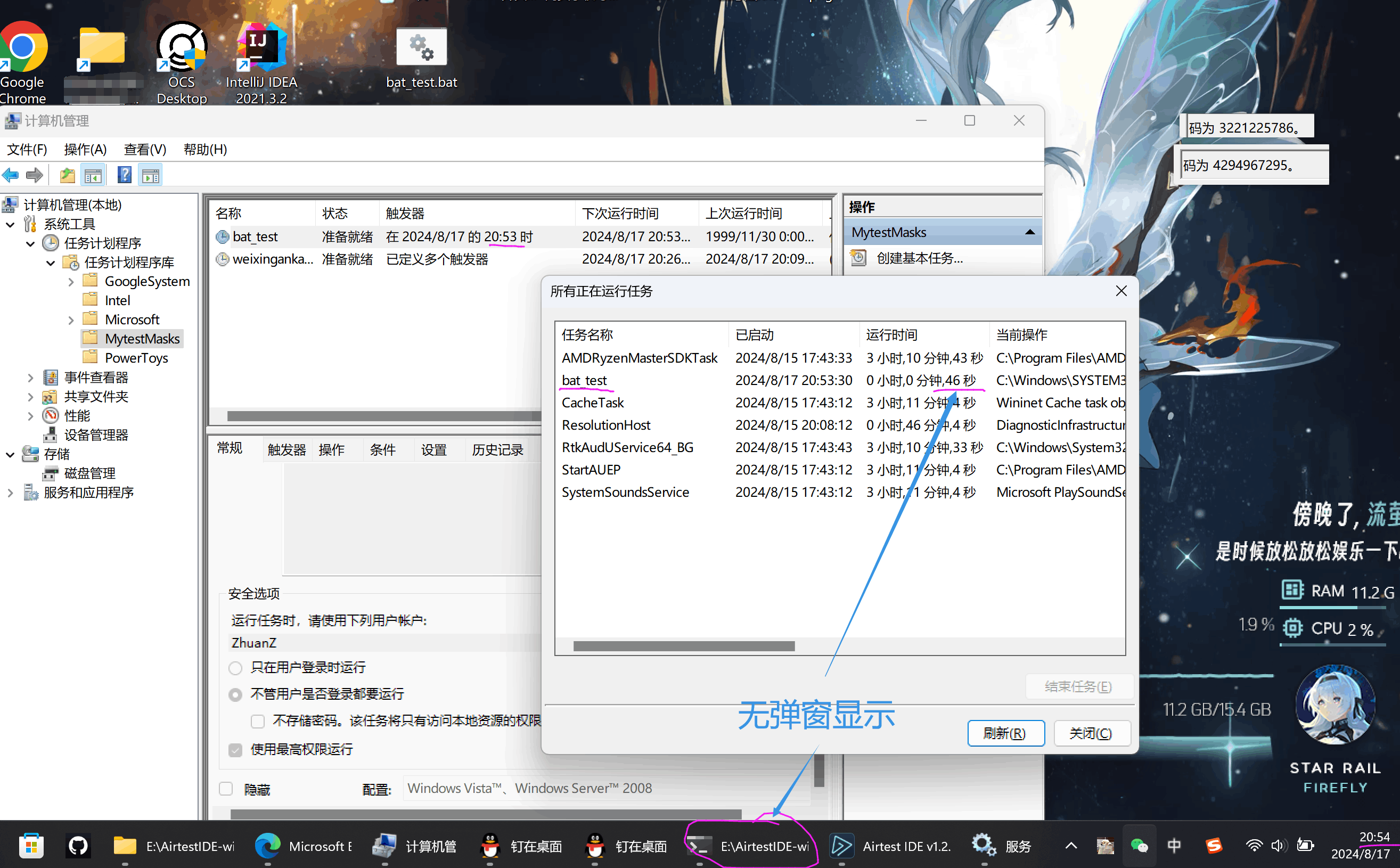Close the running tasks dialog with X

coord(1120,291)
